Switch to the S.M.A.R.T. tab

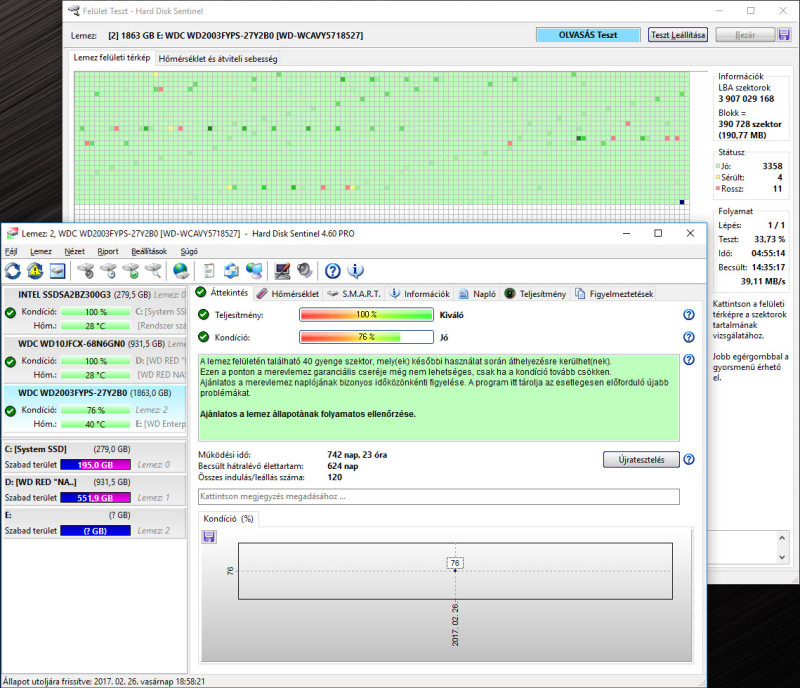click(x=354, y=294)
